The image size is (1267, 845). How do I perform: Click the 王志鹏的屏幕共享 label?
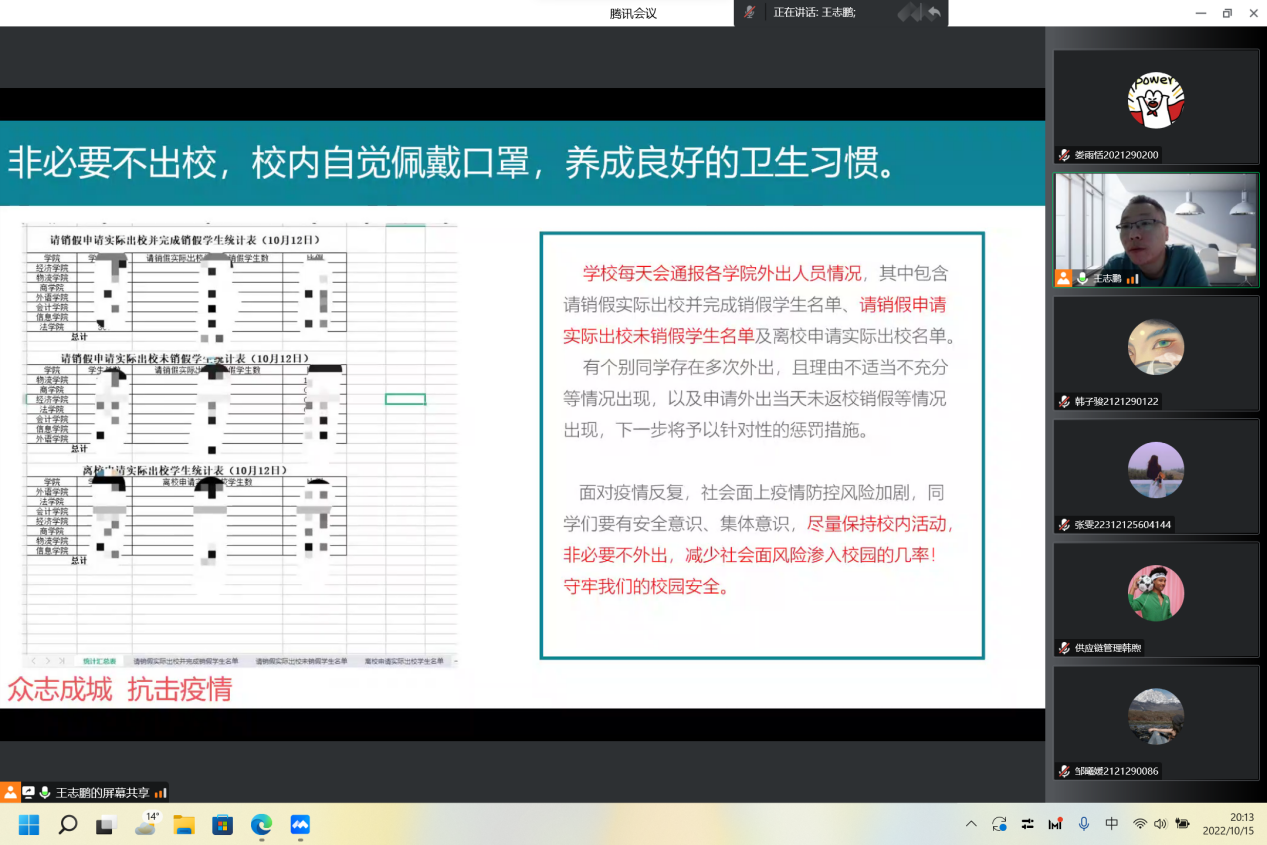(102, 793)
